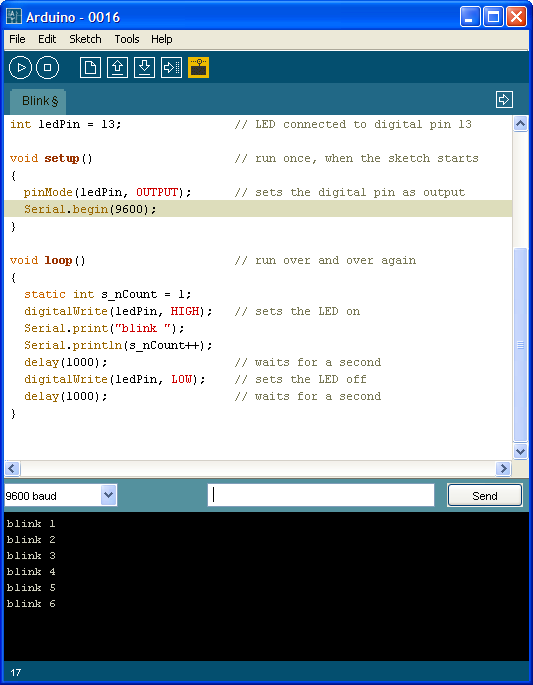
Task: Open the tab menu arrow icon
Action: pyautogui.click(x=504, y=99)
